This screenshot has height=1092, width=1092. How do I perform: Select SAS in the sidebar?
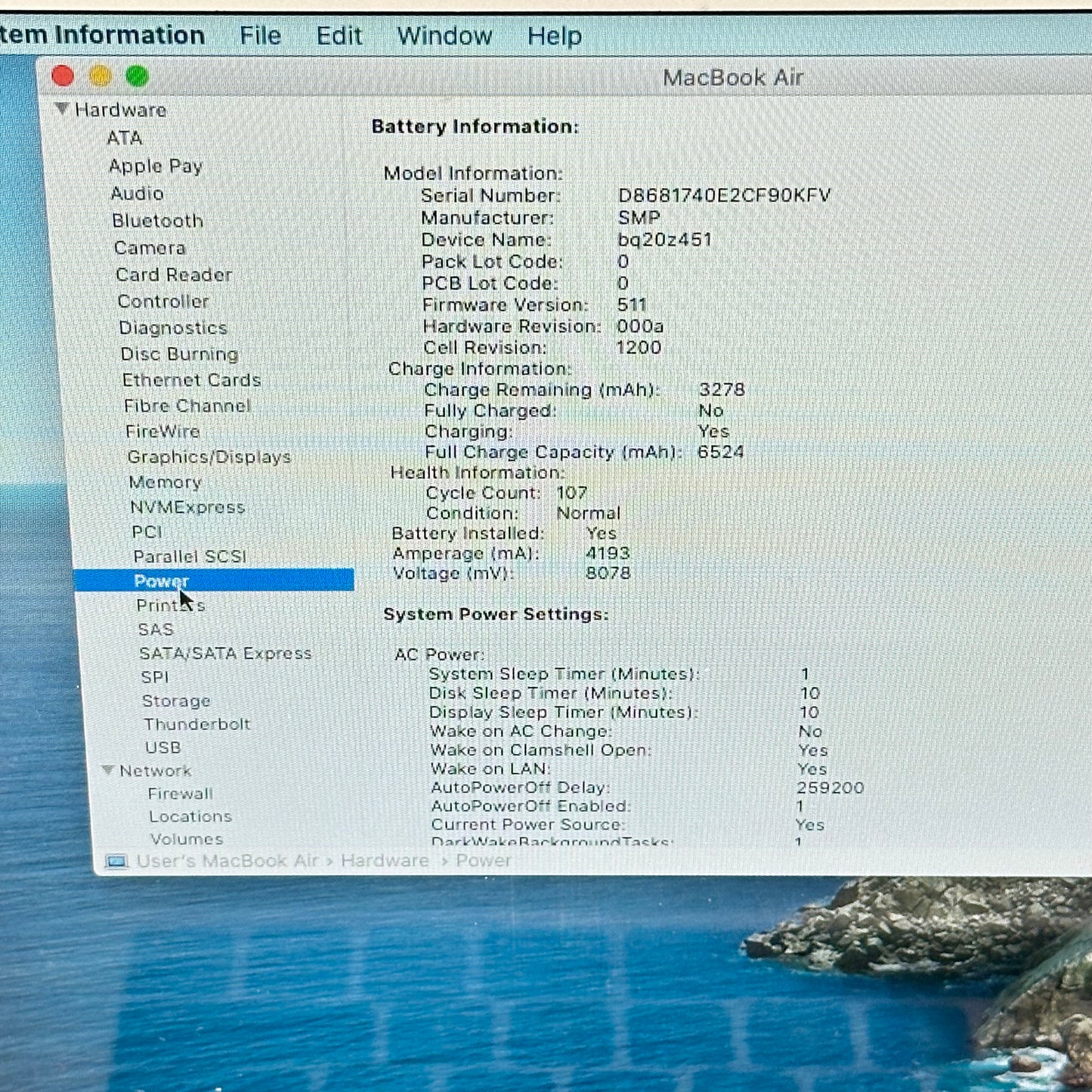point(156,630)
